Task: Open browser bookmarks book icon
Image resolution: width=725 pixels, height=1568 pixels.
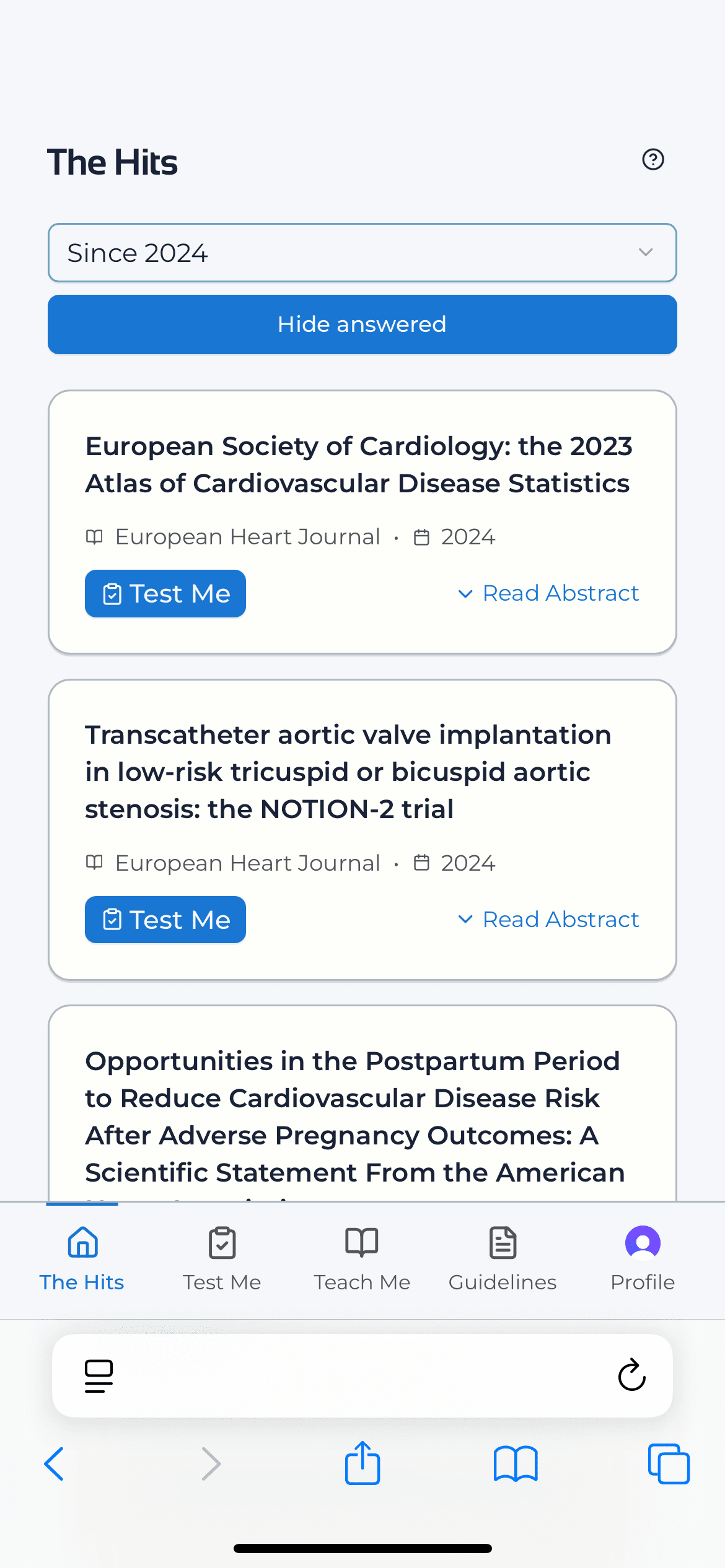Action: (x=516, y=1464)
